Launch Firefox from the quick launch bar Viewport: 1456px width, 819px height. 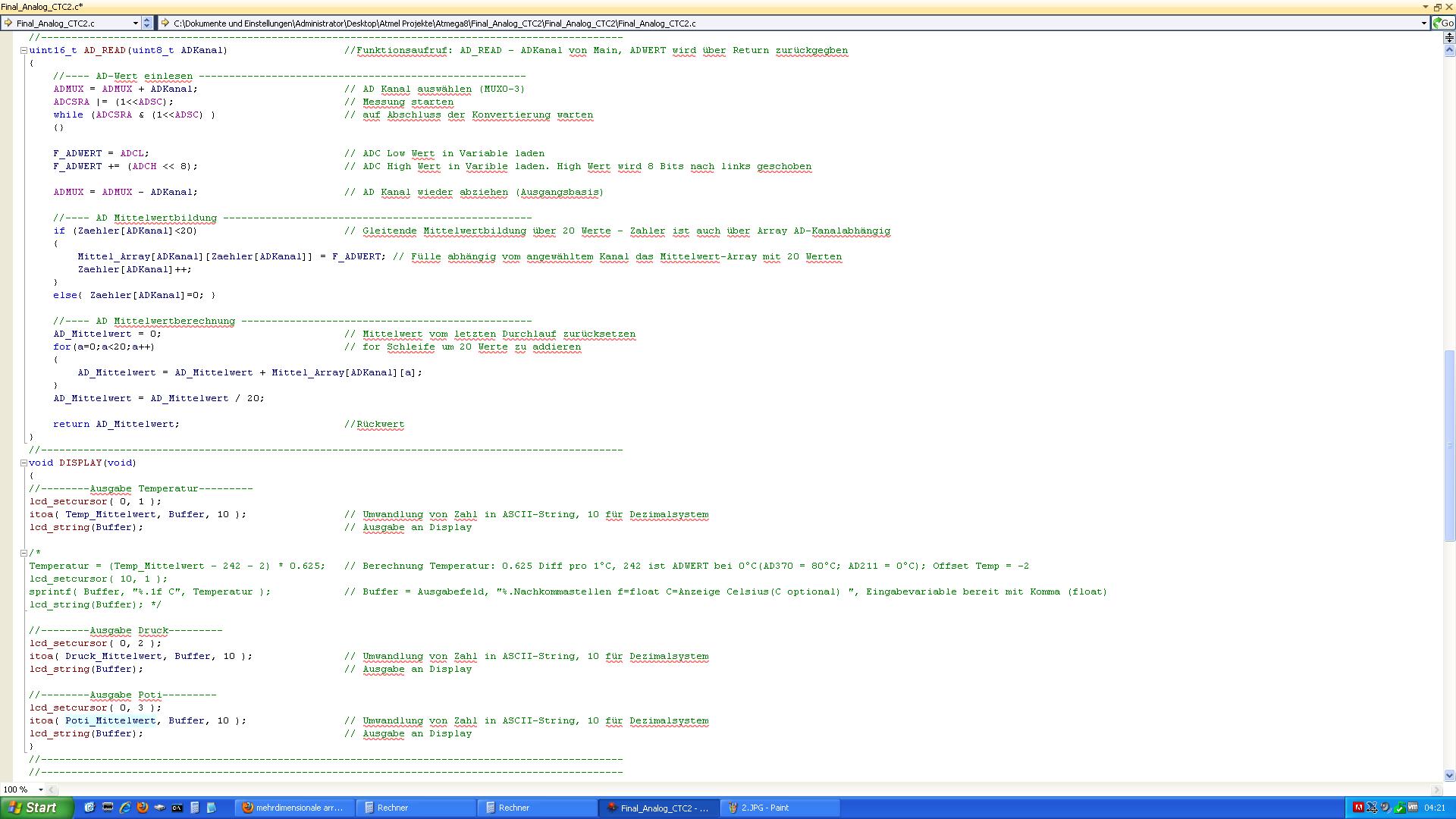tap(142, 808)
